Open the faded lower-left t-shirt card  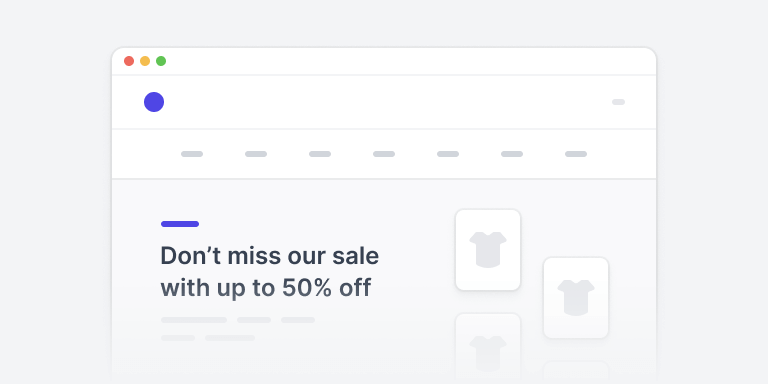488,349
